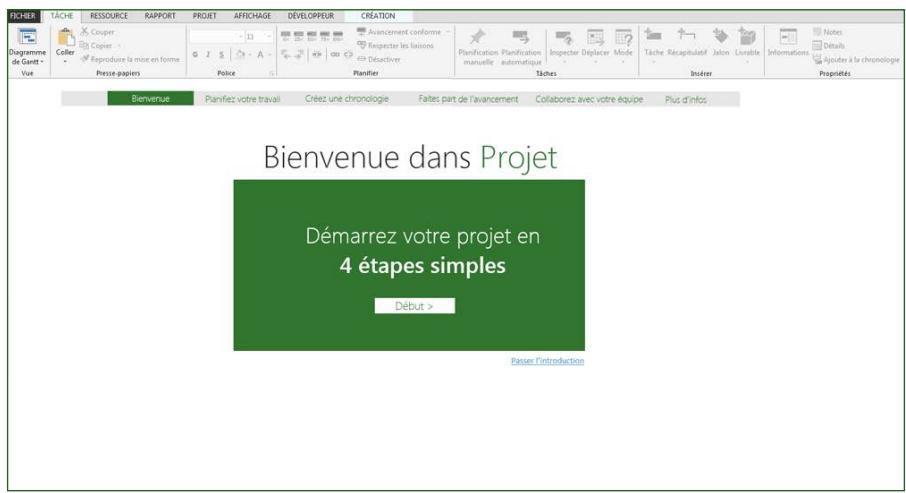Open the font color A picker

click(x=263, y=54)
